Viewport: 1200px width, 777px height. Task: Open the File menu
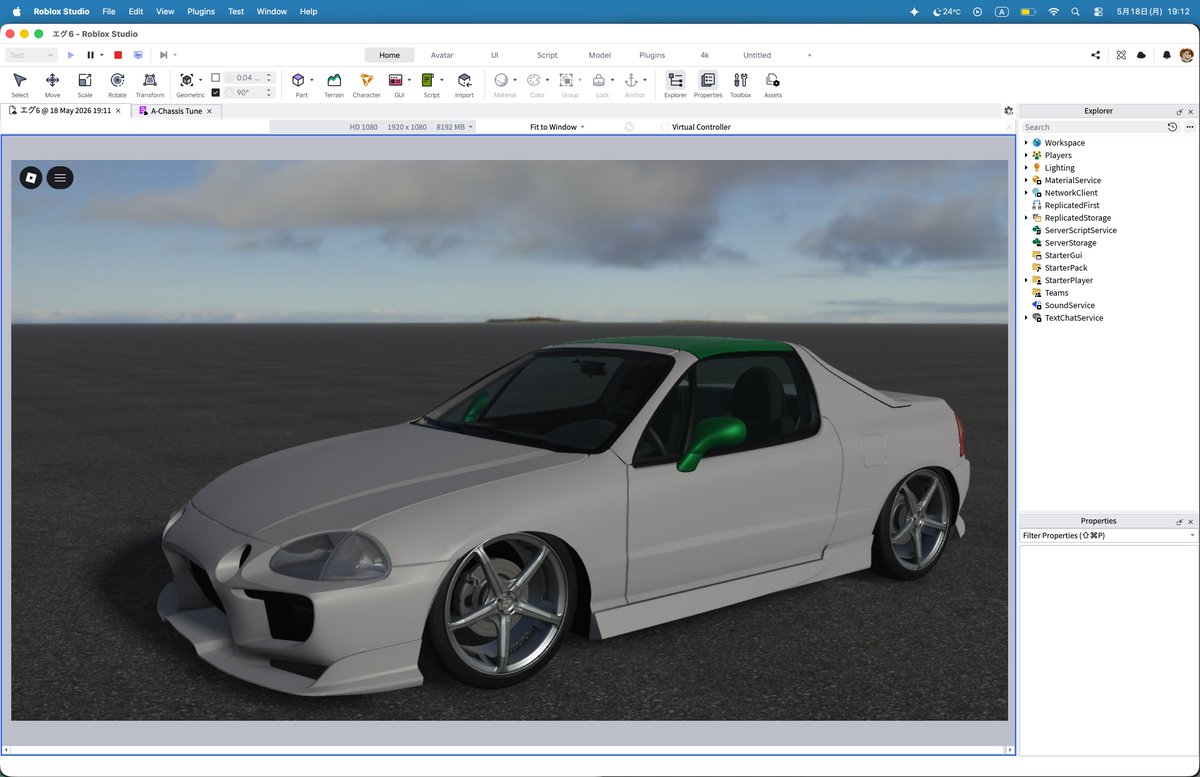coord(109,11)
